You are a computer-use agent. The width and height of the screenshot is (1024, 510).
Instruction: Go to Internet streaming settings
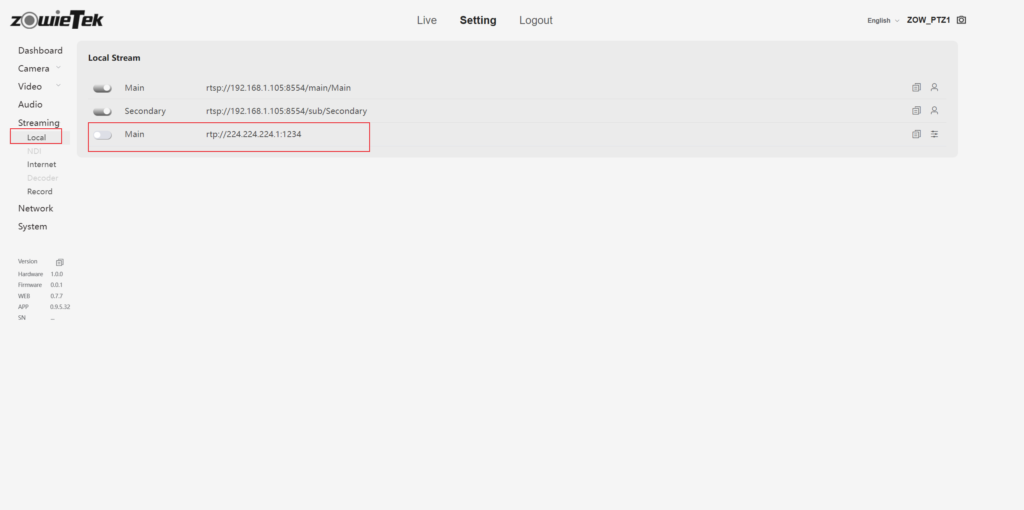41,164
